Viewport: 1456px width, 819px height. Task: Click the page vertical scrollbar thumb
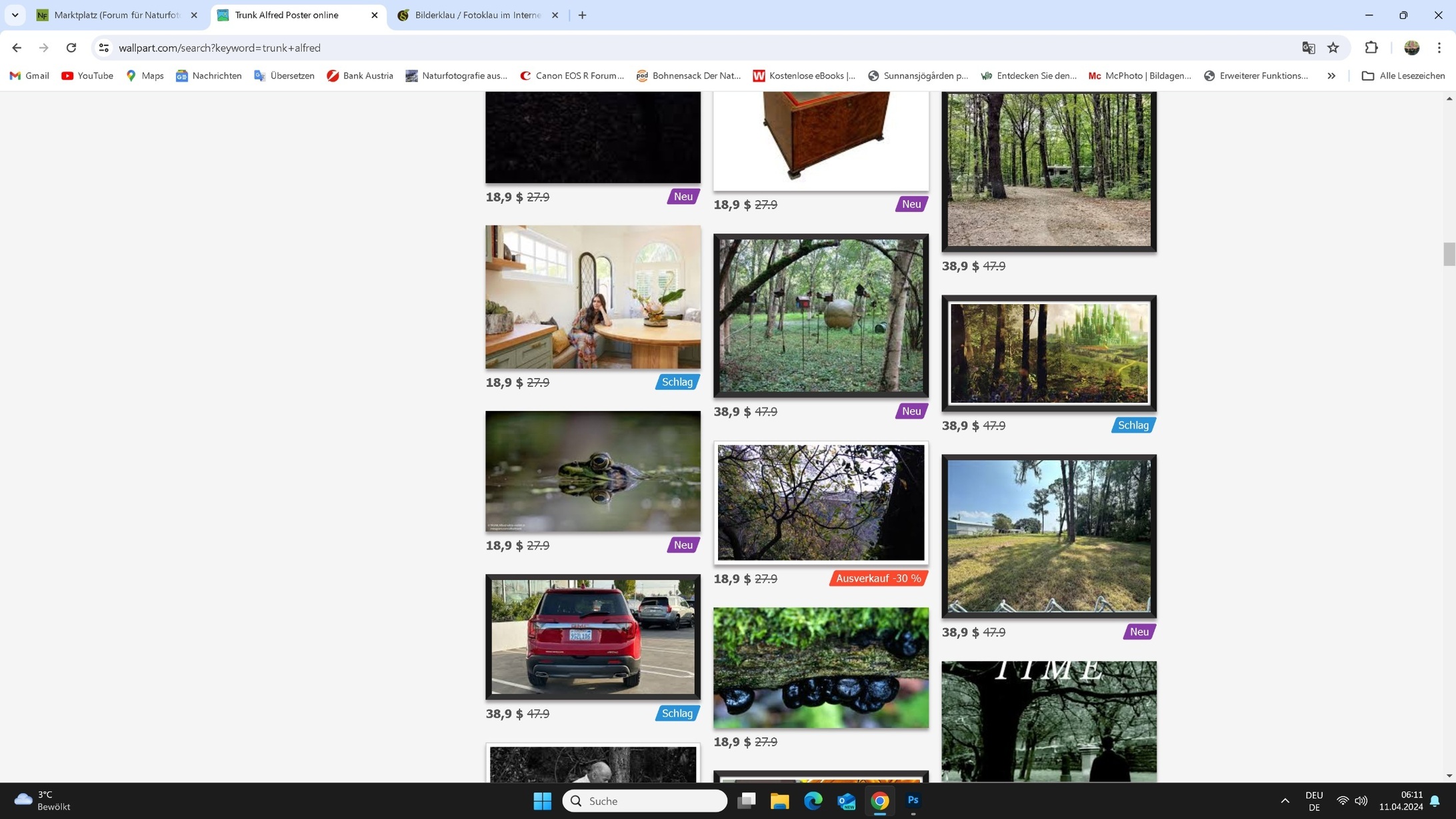[x=1449, y=254]
